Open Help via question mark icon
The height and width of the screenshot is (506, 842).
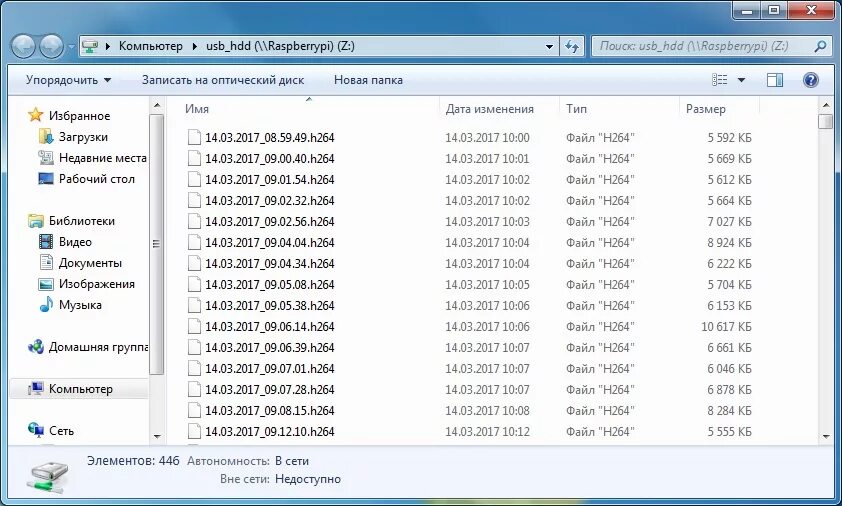point(811,80)
